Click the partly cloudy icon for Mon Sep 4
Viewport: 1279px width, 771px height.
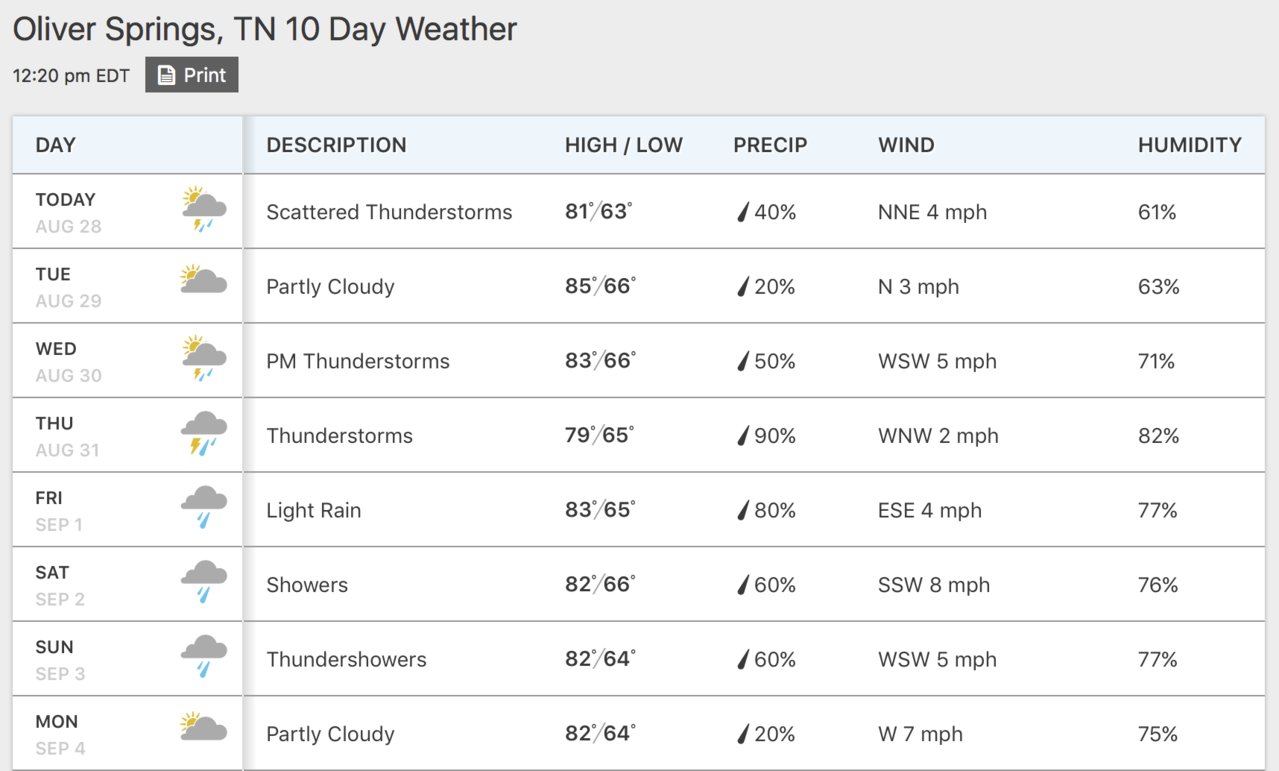tap(204, 727)
